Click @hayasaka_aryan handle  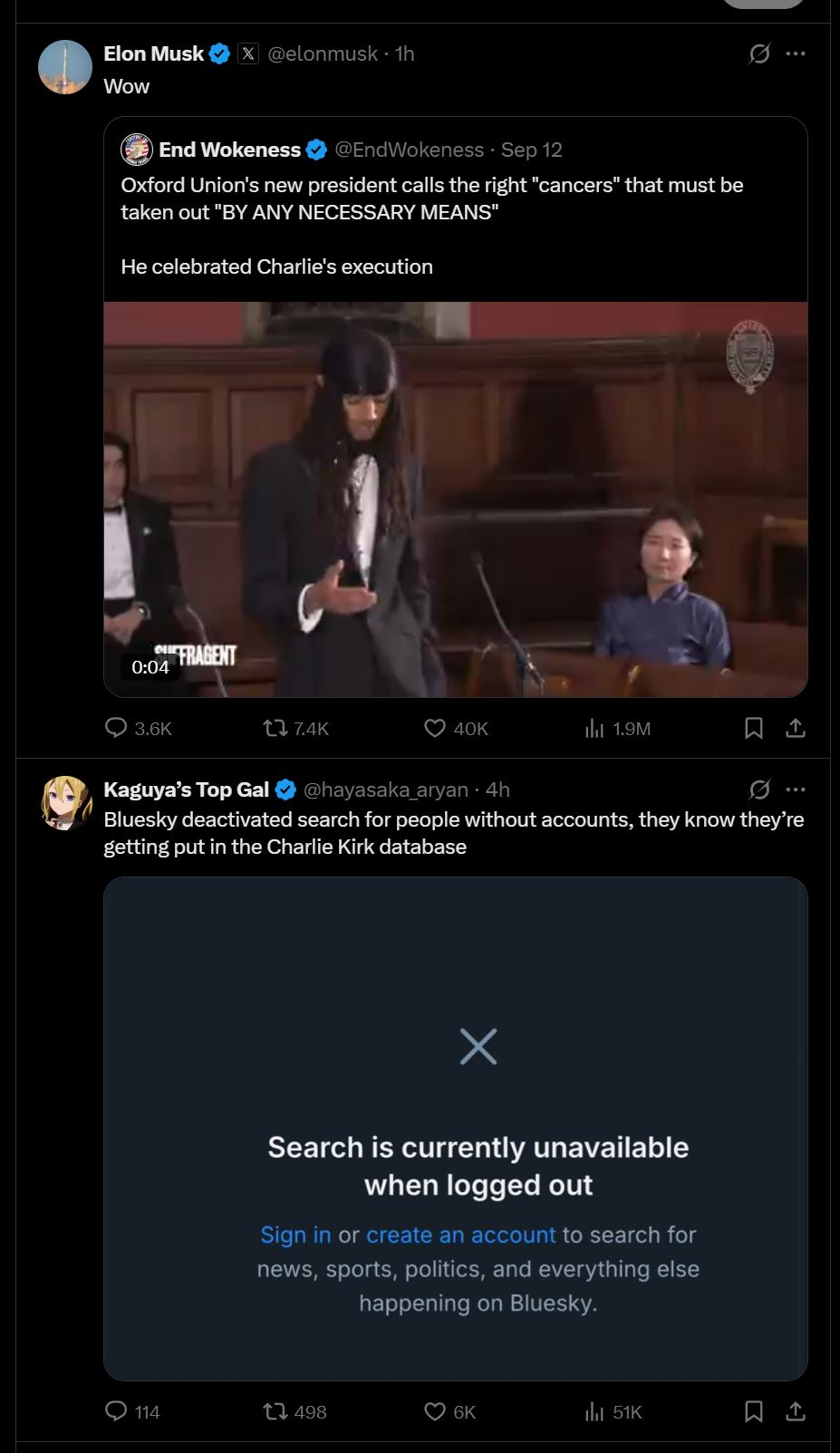[385, 789]
